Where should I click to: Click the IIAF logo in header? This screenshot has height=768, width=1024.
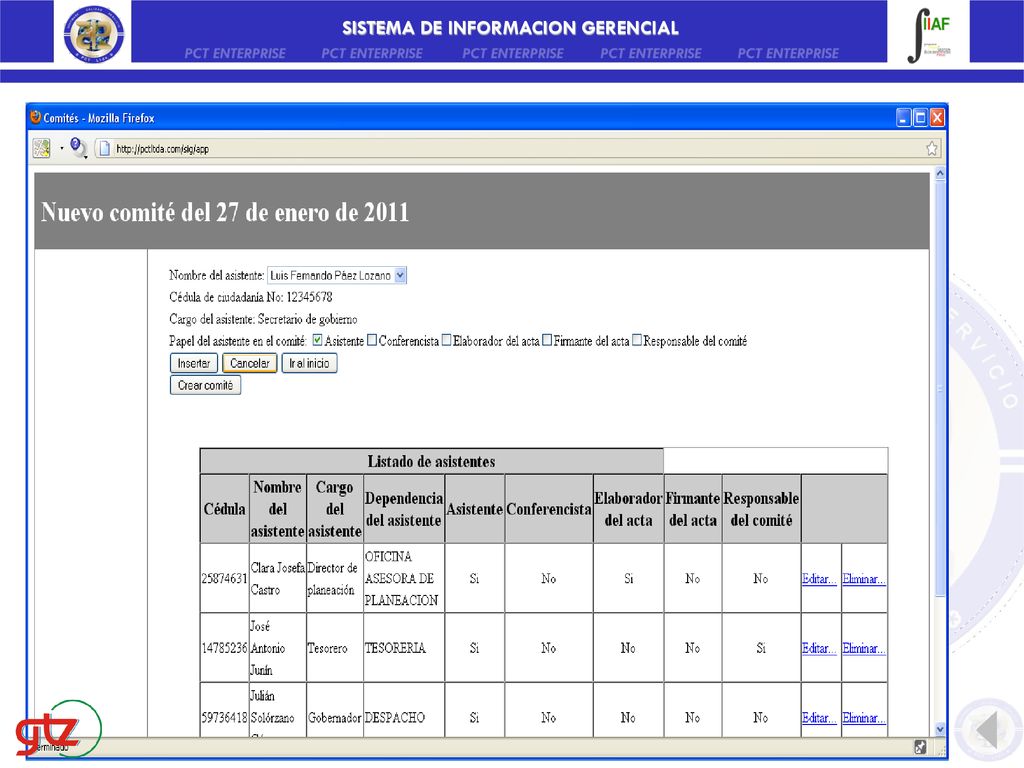tap(929, 35)
